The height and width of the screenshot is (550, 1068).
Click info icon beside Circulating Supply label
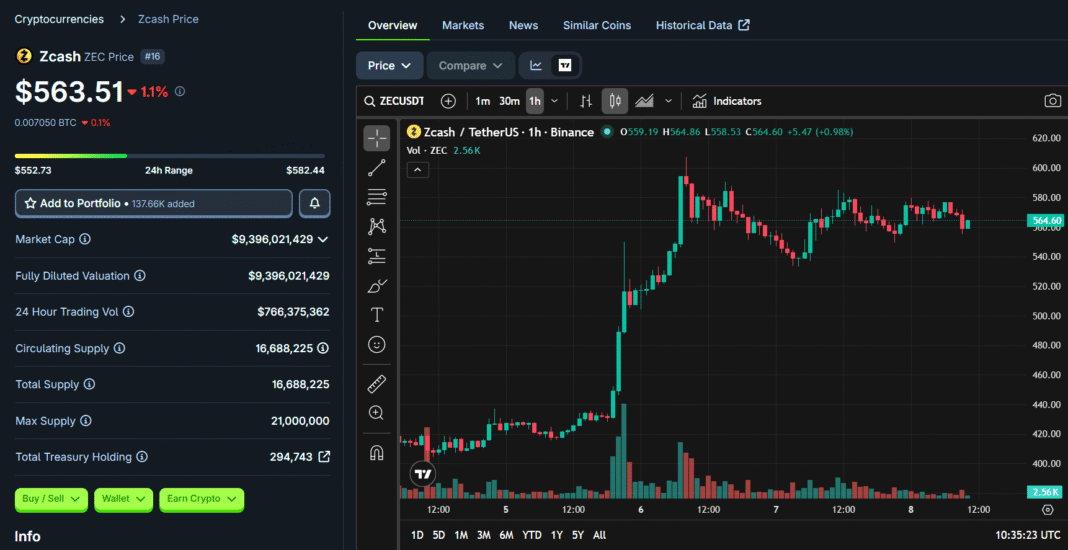(x=119, y=348)
